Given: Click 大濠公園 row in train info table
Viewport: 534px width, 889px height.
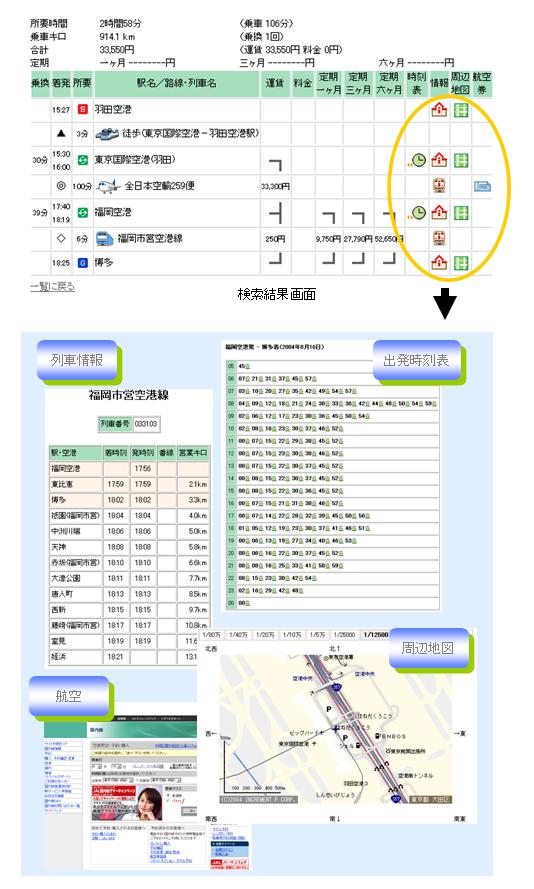Looking at the screenshot, I should tap(129, 578).
